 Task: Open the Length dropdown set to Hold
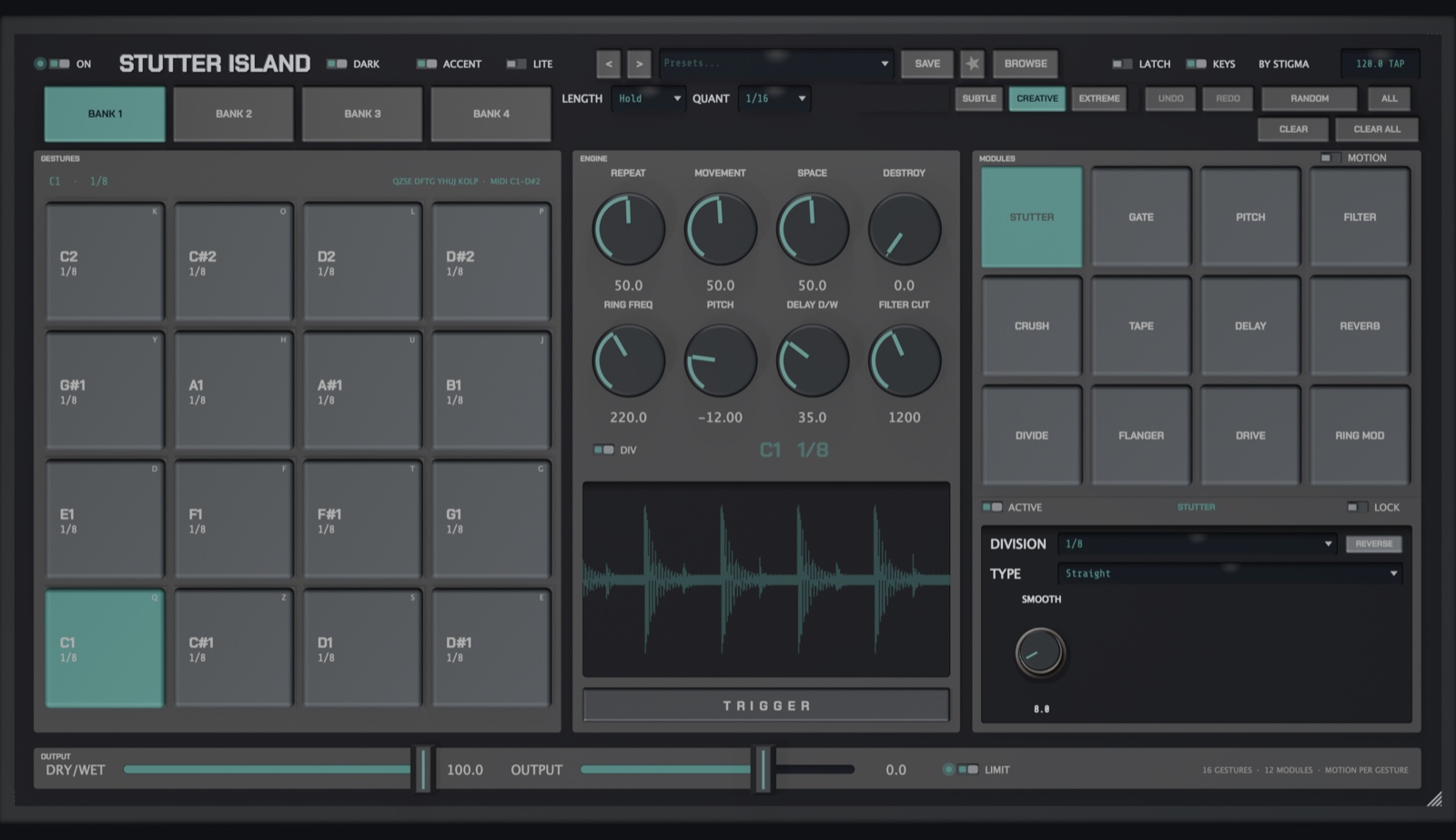[x=649, y=98]
